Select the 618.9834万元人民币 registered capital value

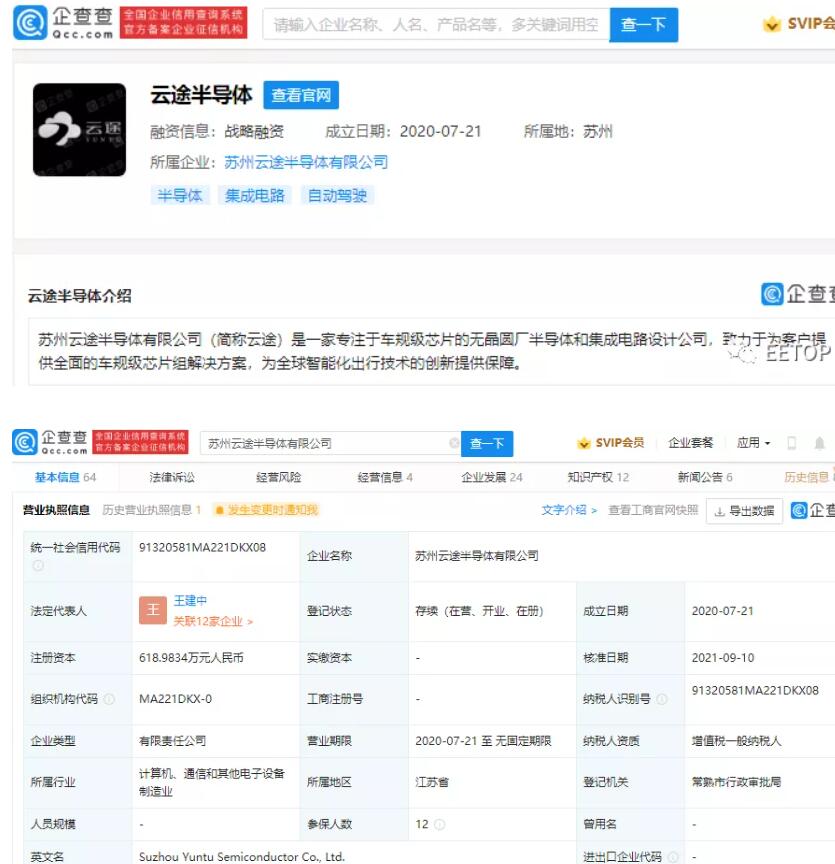191,658
